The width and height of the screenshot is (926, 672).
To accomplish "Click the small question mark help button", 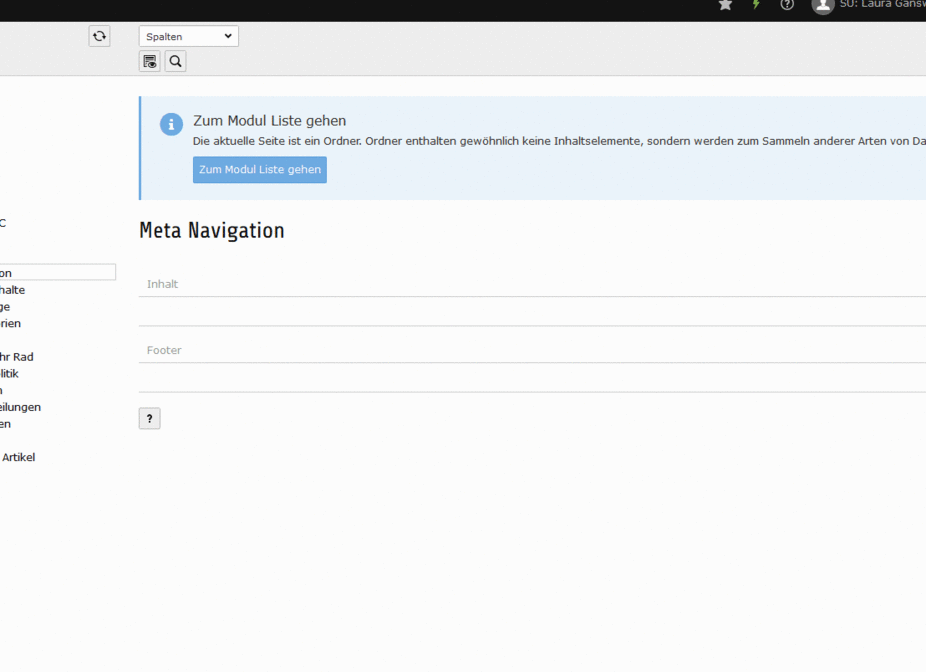I will [149, 419].
